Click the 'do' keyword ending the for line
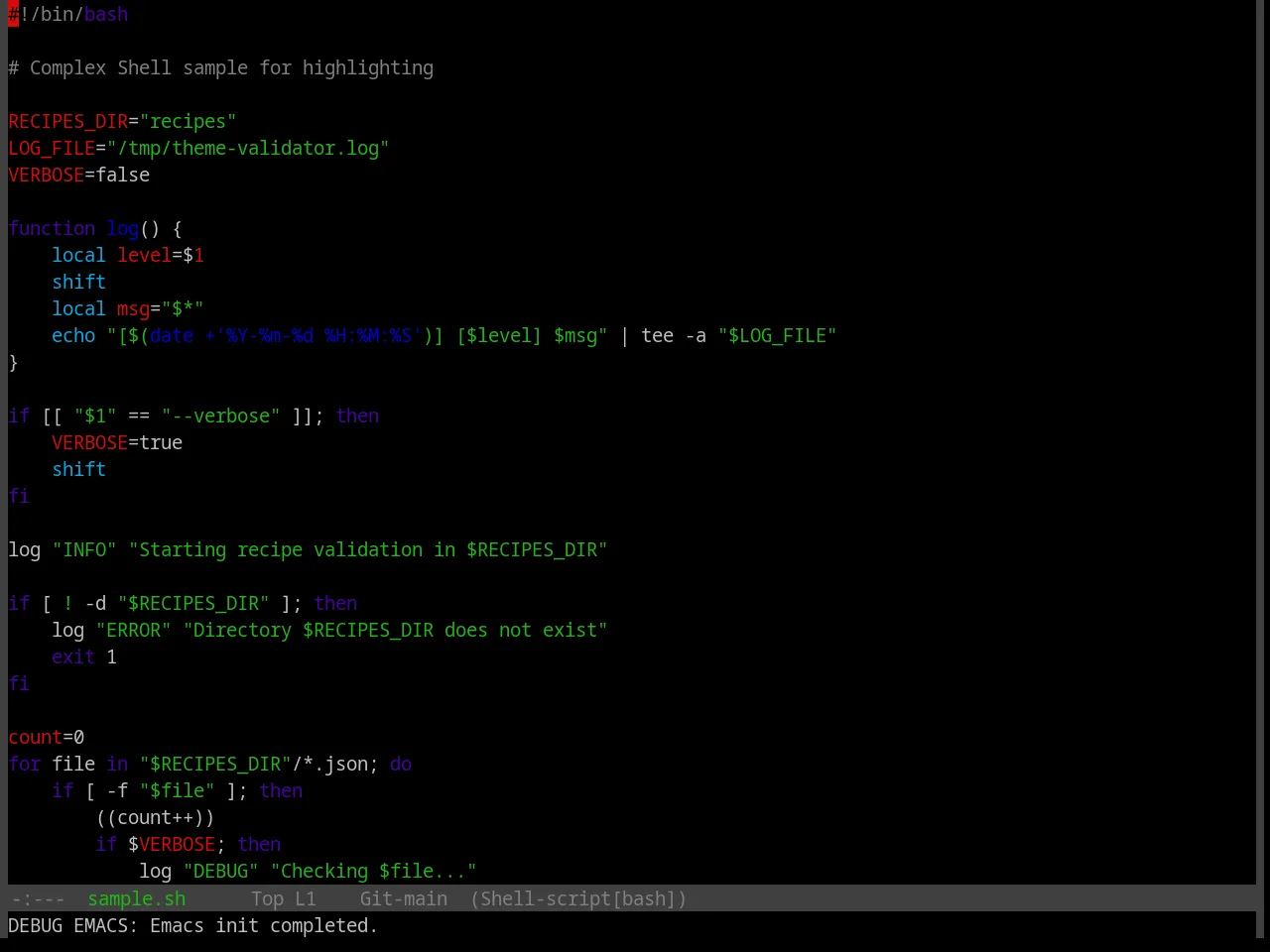The width and height of the screenshot is (1270, 952). tap(401, 764)
